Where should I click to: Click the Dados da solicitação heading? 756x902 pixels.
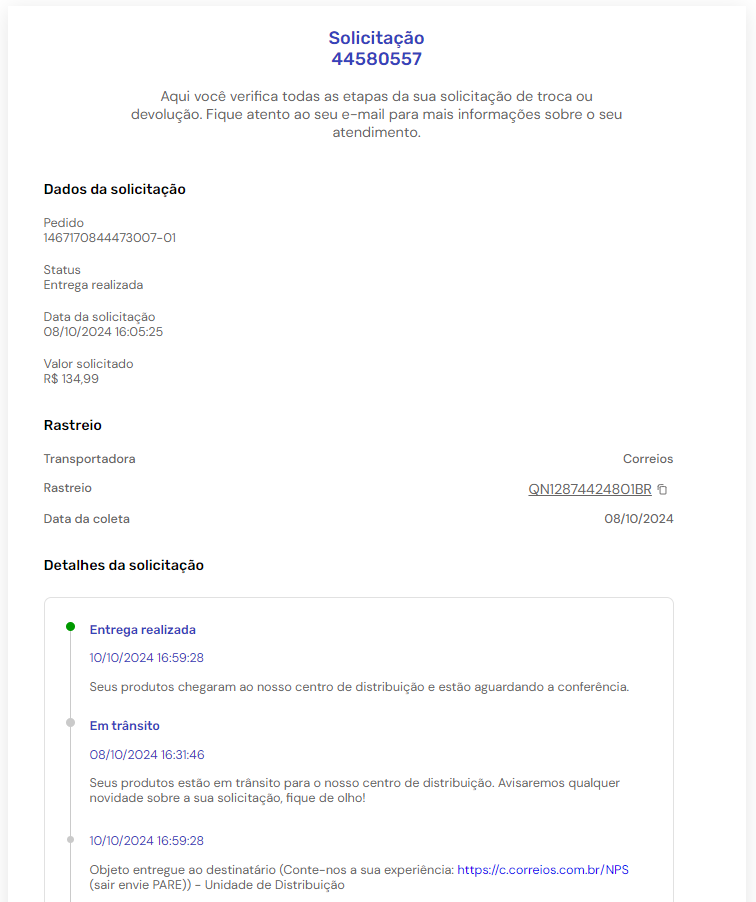point(114,189)
